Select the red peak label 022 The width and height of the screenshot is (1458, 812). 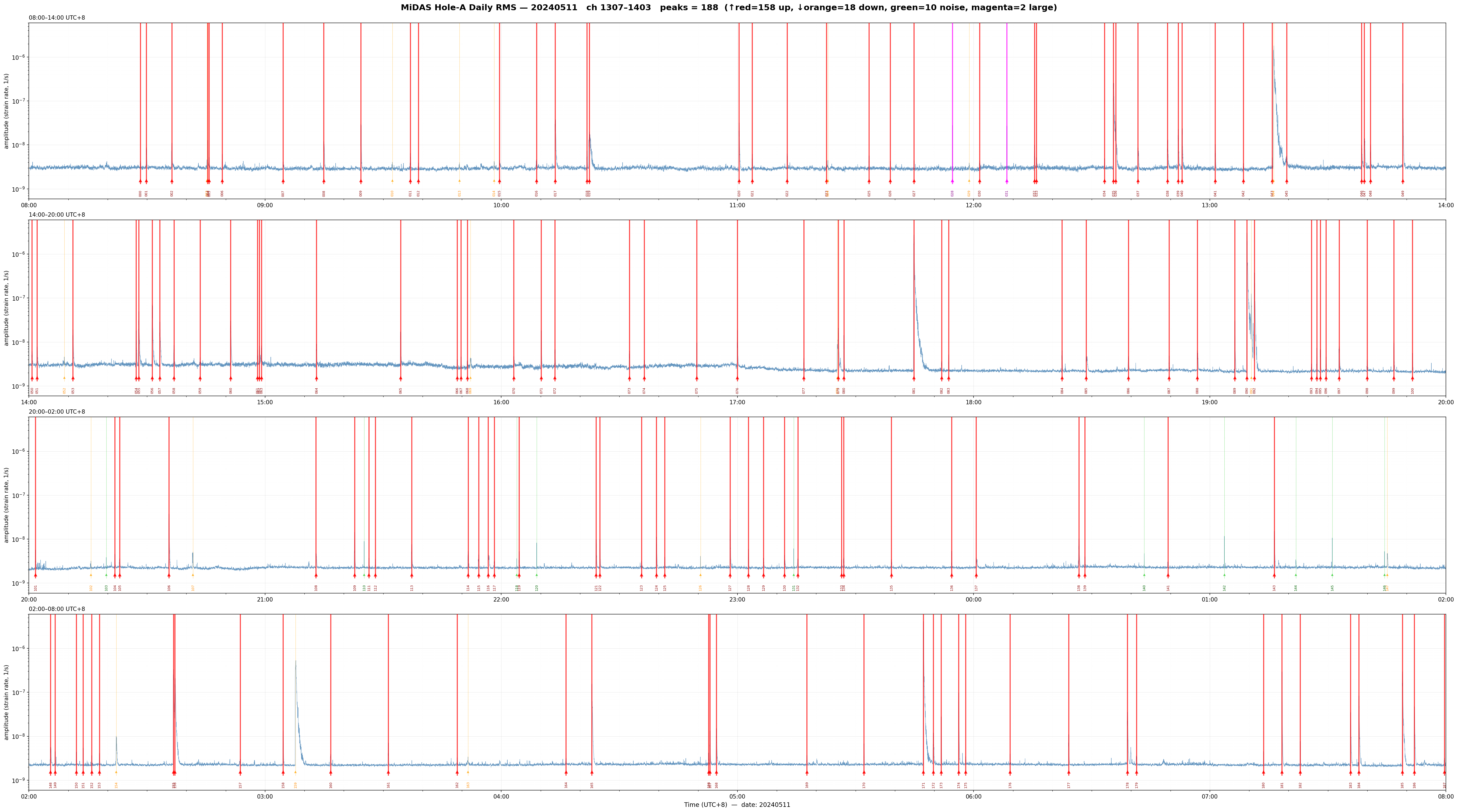[x=787, y=194]
